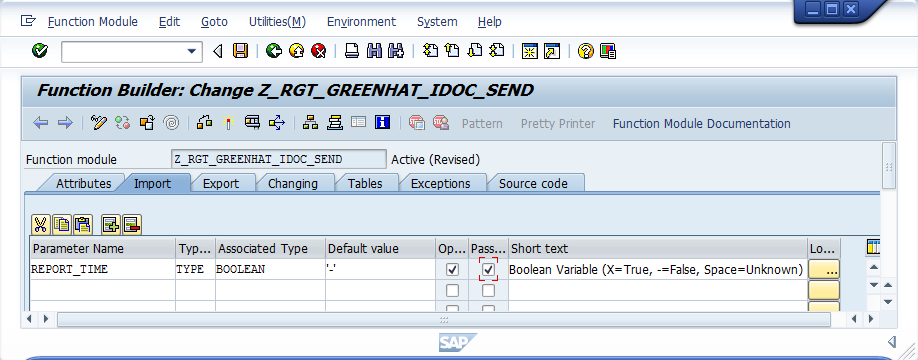918x360 pixels.
Task: Click the Check syntax spiral icon
Action: [x=171, y=122]
